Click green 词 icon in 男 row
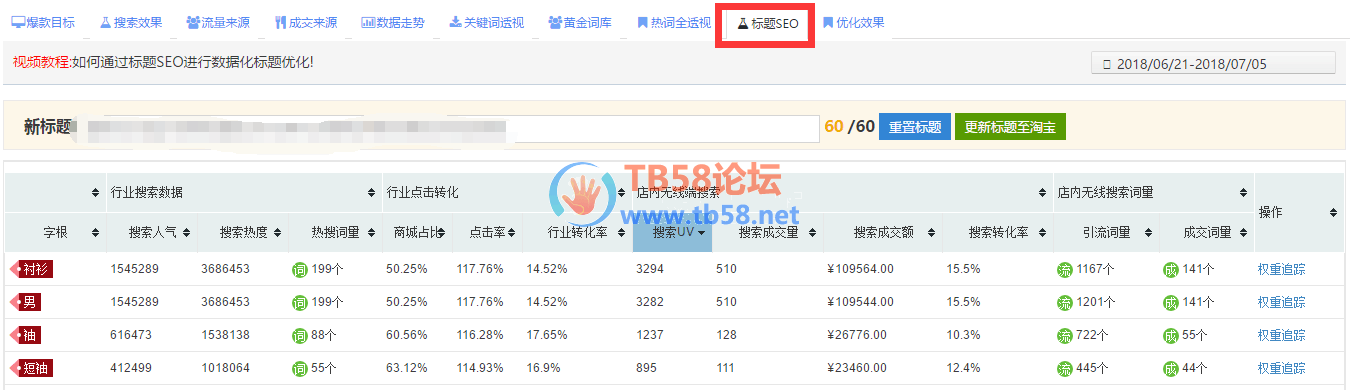 pyautogui.click(x=299, y=302)
